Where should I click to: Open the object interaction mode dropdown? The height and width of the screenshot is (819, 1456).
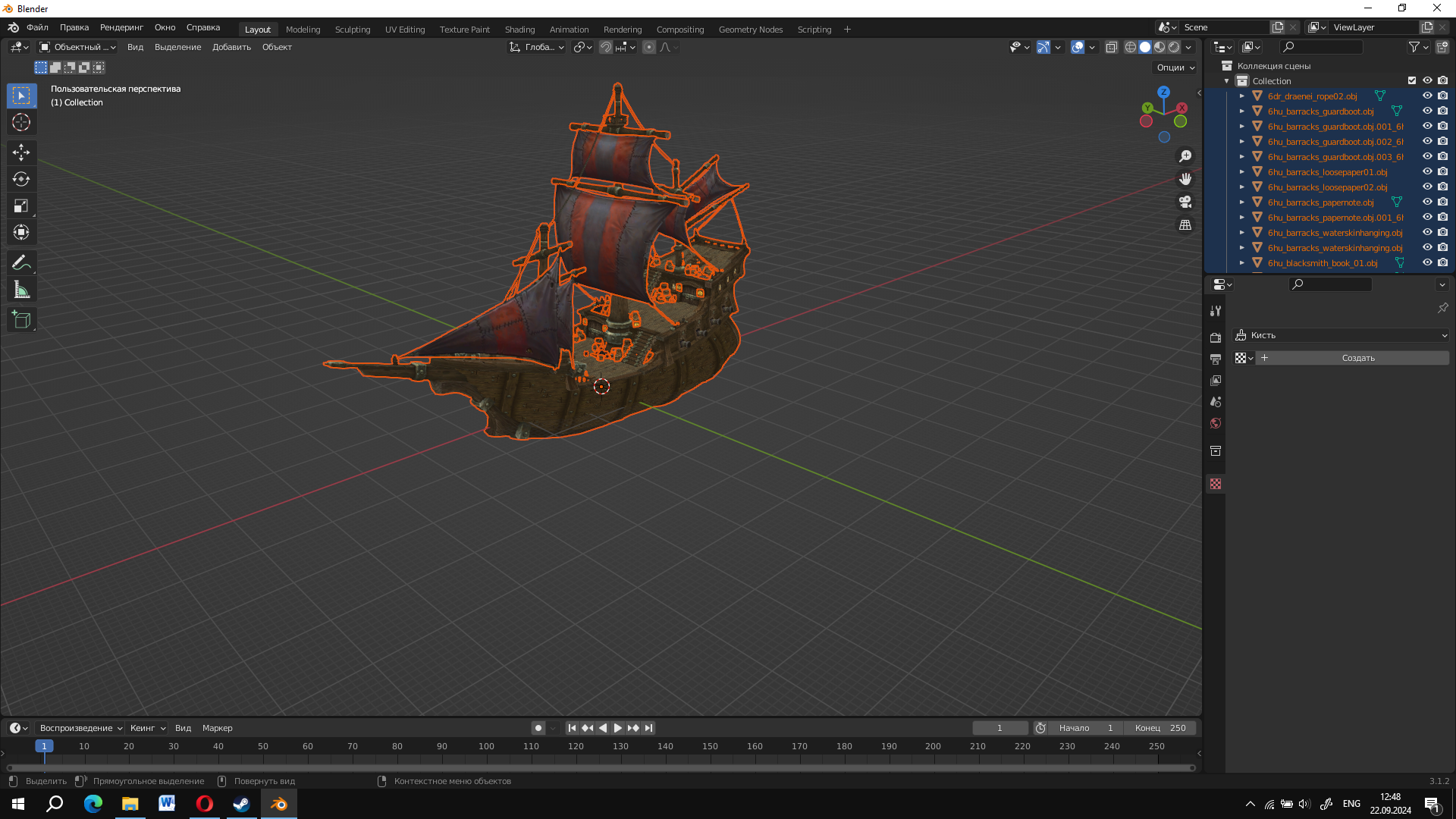[x=77, y=47]
